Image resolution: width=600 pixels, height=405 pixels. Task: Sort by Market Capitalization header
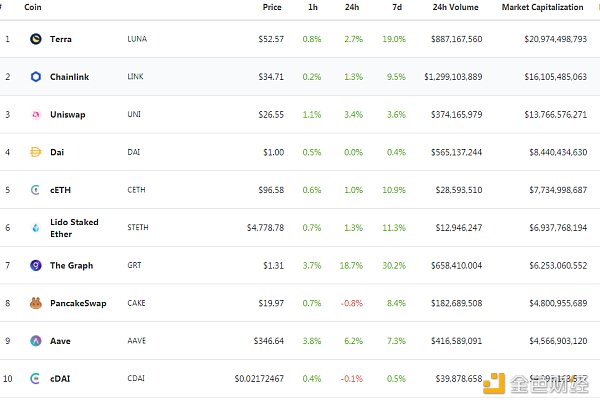[x=544, y=7]
